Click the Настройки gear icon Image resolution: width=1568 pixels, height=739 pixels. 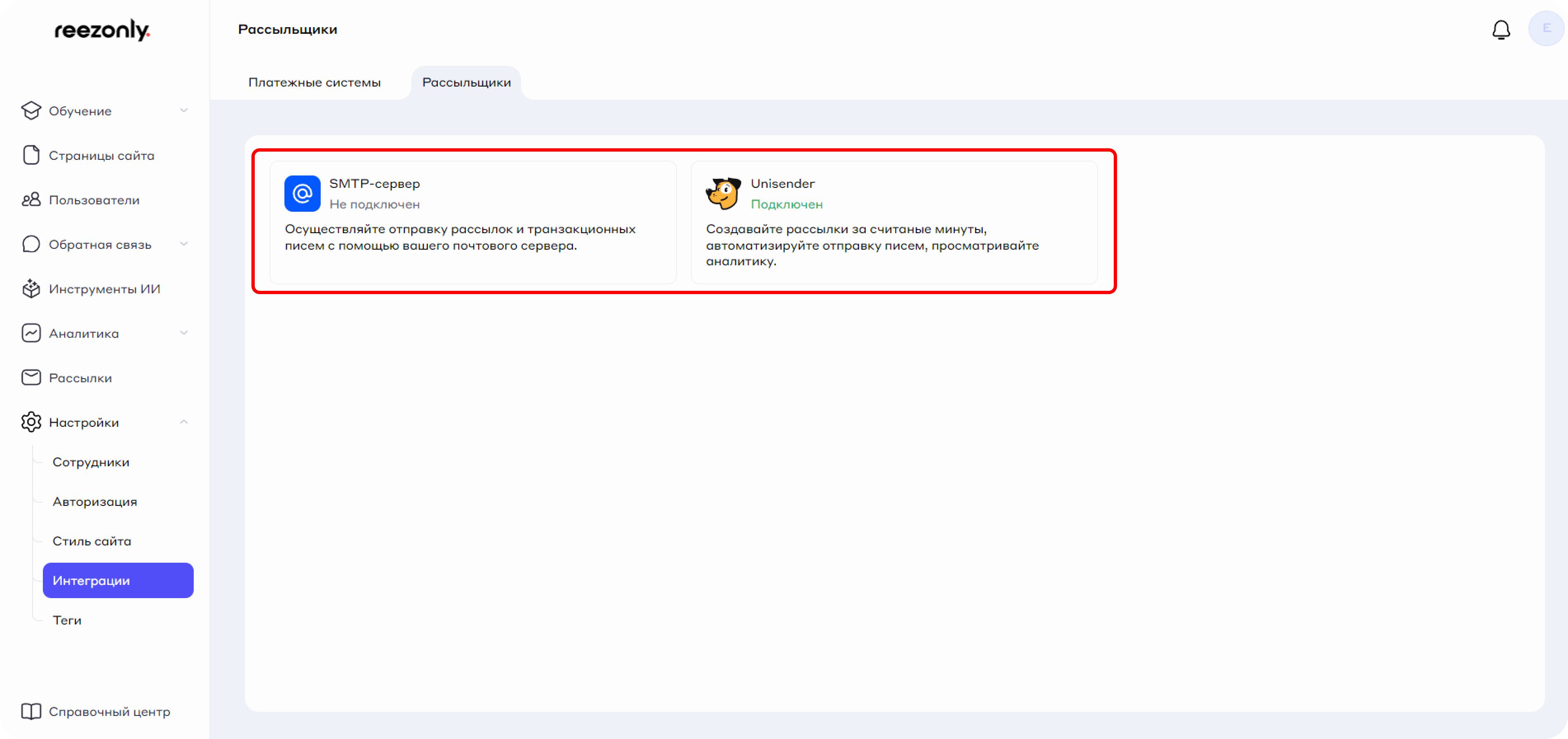31,422
